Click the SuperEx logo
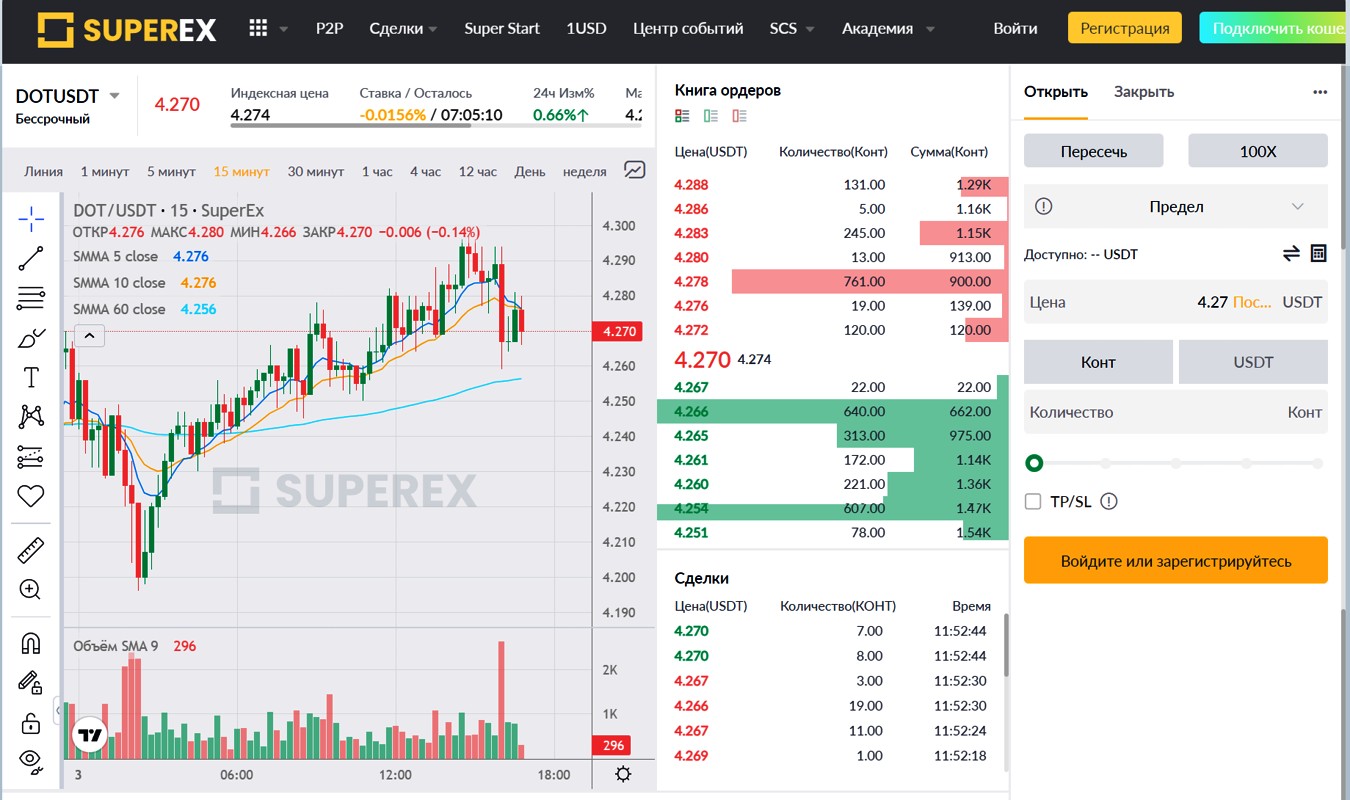The height and width of the screenshot is (800, 1350). pos(127,30)
